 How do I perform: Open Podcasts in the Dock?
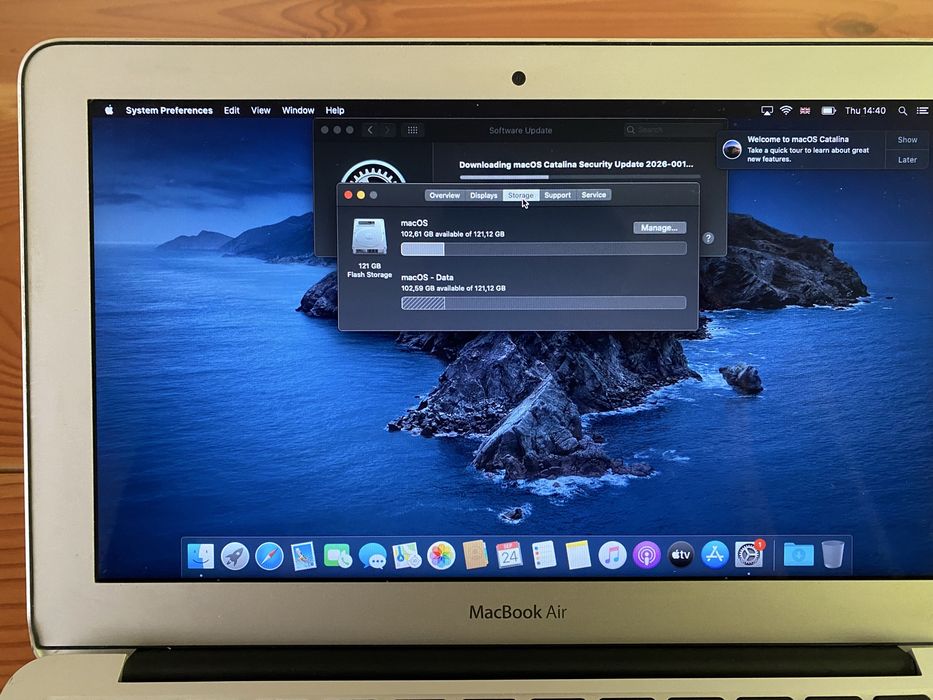pos(647,555)
